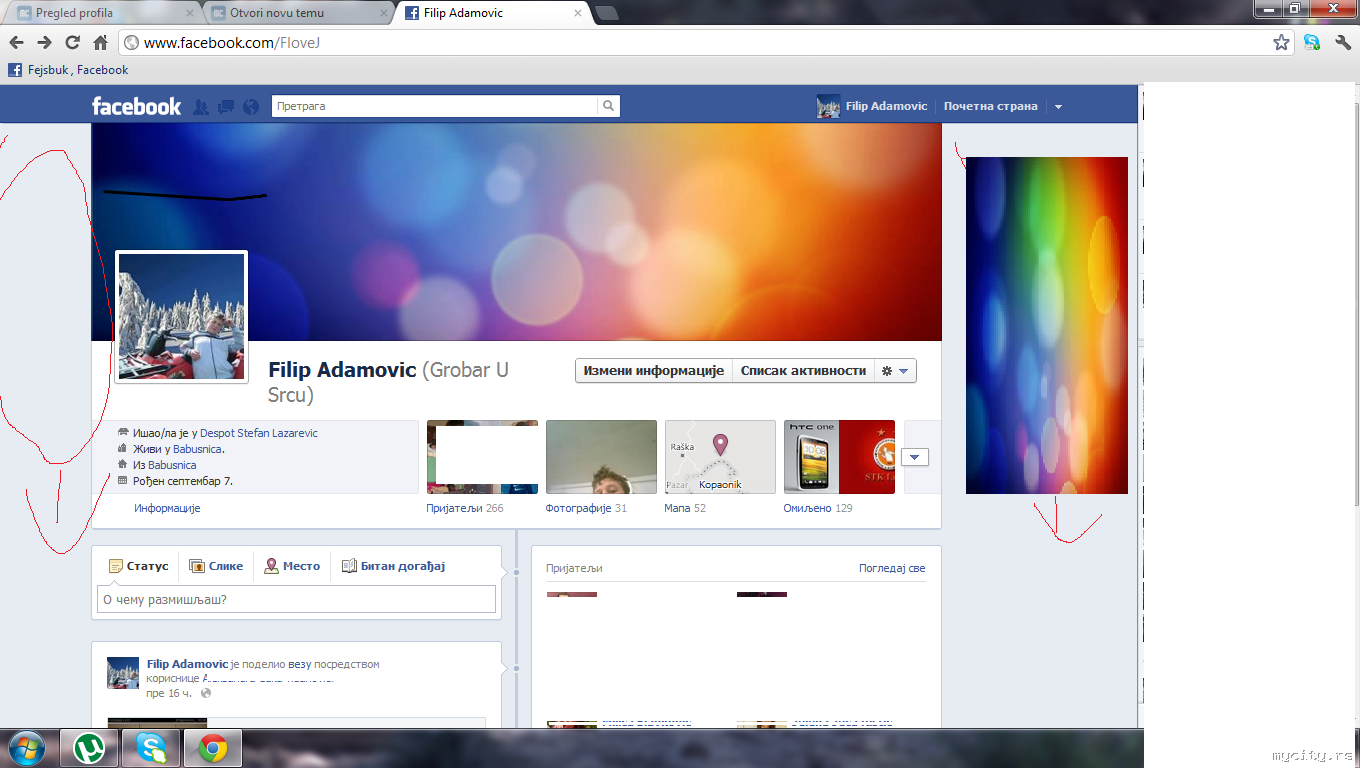This screenshot has width=1360, height=768.
Task: Click the post author's small avatar
Action: tap(123, 673)
